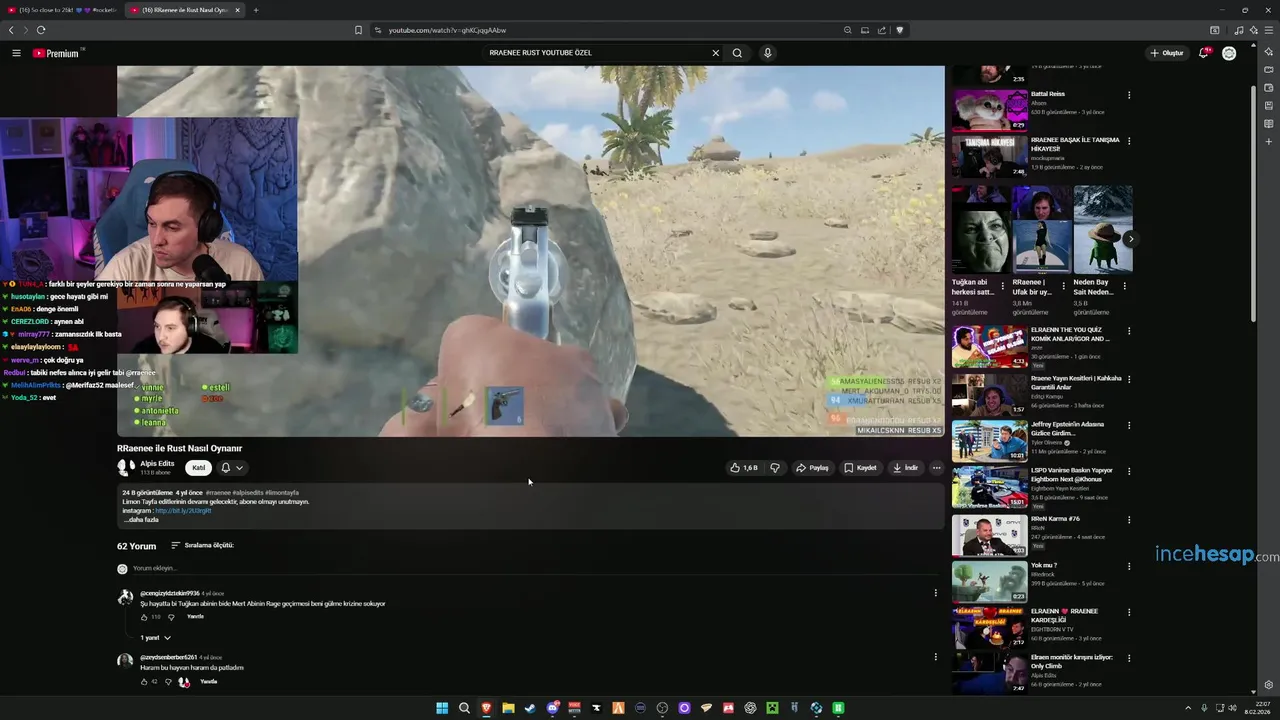The width and height of the screenshot is (1280, 720).
Task: Open options for 'RRAENEE BAŞAK İLE TANIŞMA HİKAYESİ'
Action: pos(1129,141)
